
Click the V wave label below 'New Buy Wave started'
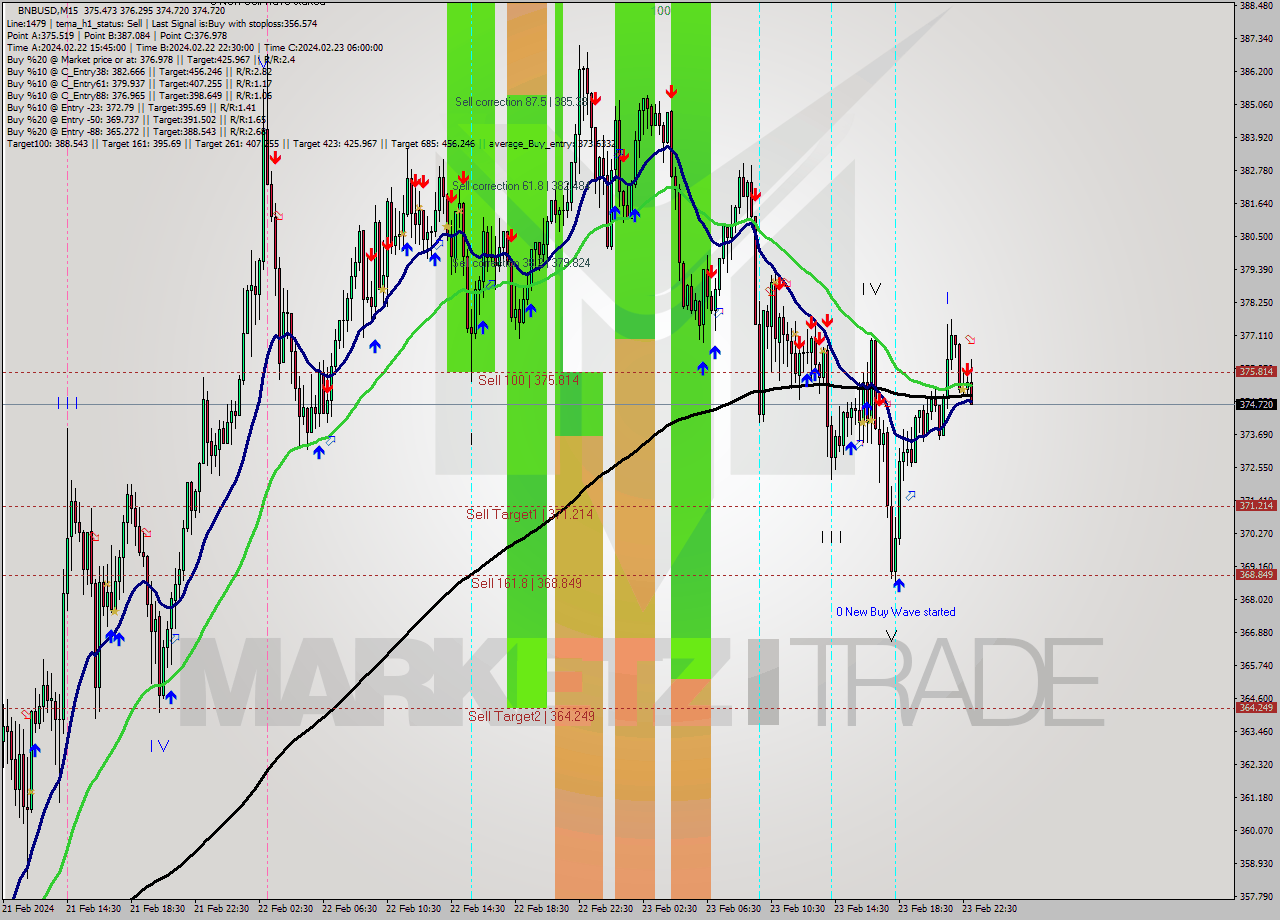coord(891,636)
